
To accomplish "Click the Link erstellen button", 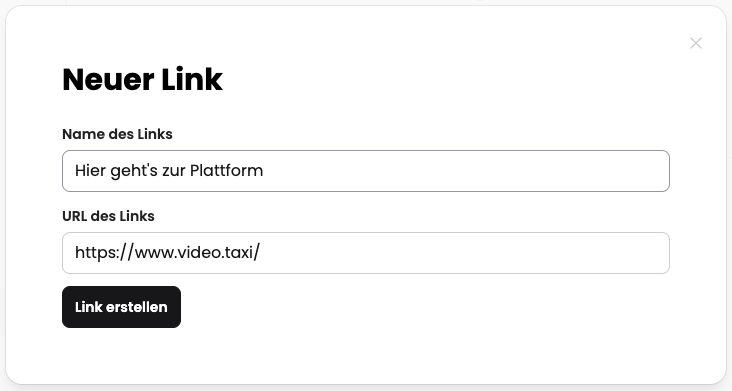I will 121,307.
